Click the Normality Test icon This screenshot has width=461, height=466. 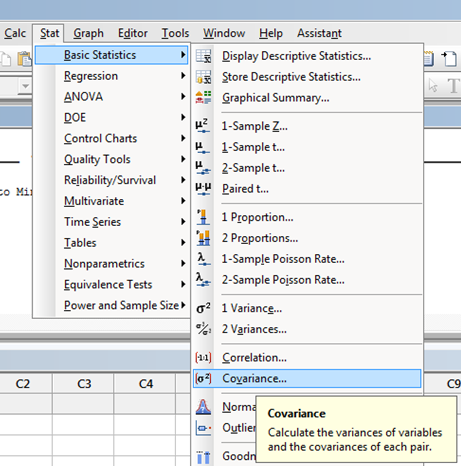tap(203, 407)
